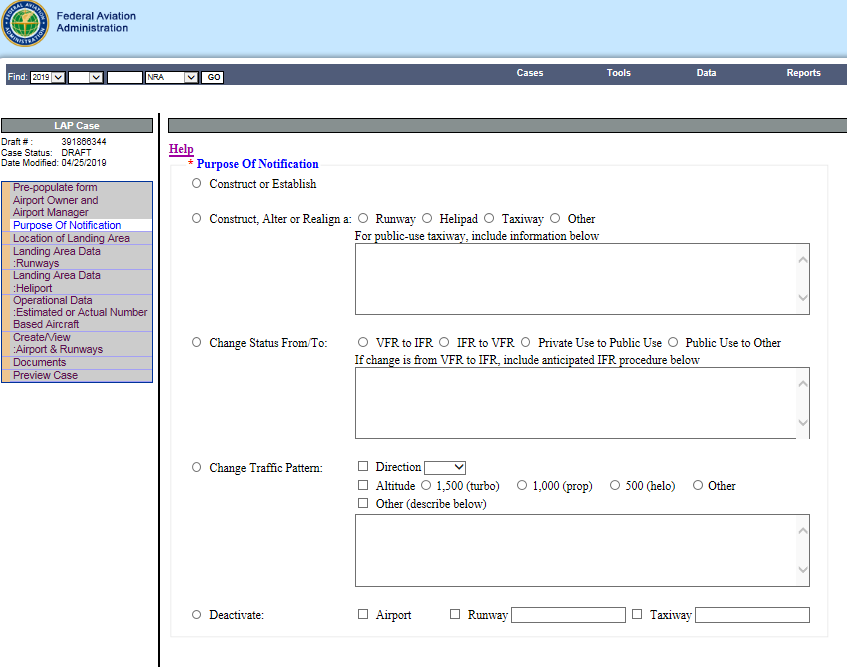Check the Other (describe below) checkbox
Viewport: 847px width, 667px height.
point(363,503)
